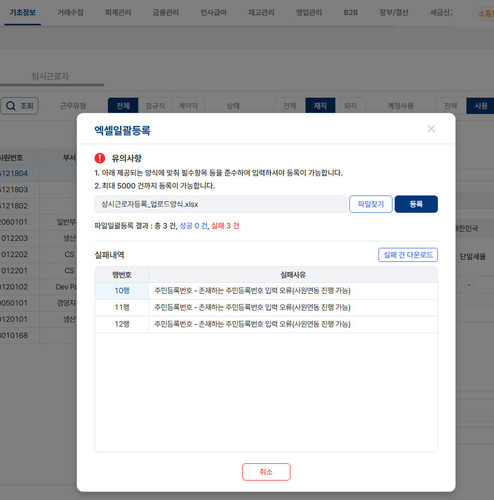Select 전체 under 근무유형 filter
The height and width of the screenshot is (500, 494).
pyautogui.click(x=123, y=106)
